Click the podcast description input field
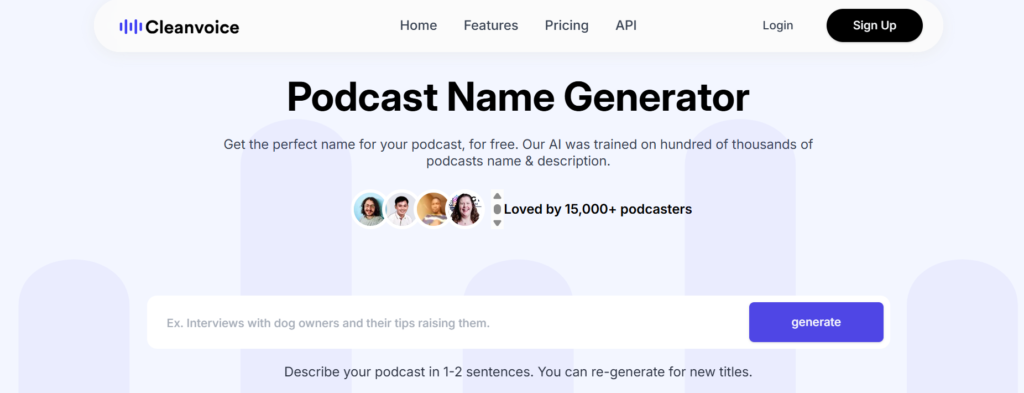 447,322
